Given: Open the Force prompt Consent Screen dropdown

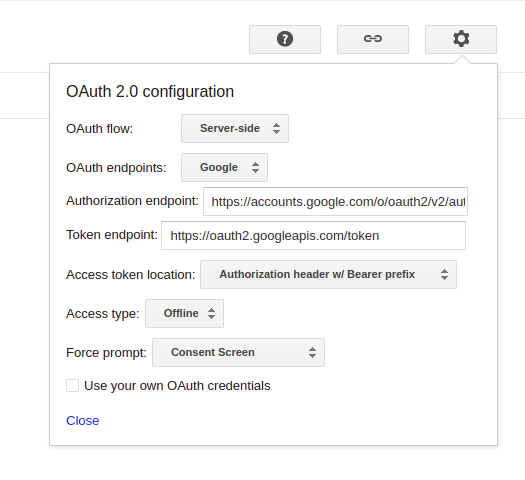Looking at the screenshot, I should [x=238, y=352].
